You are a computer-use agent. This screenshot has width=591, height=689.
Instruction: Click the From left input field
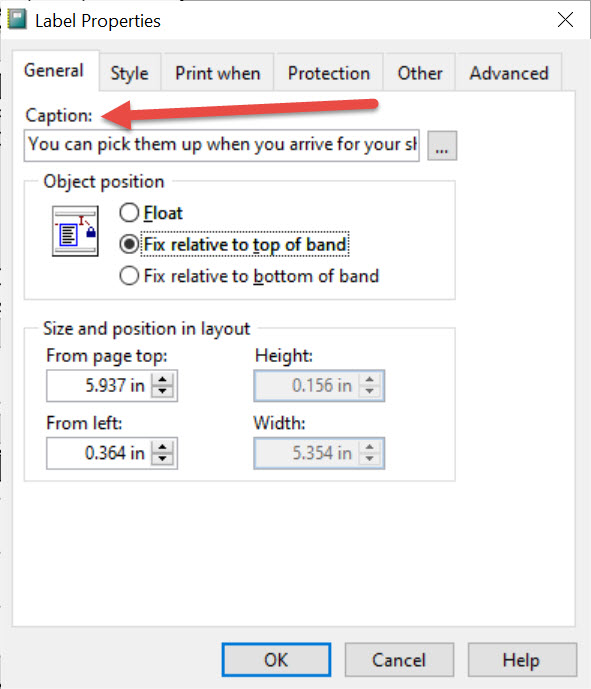[98, 453]
